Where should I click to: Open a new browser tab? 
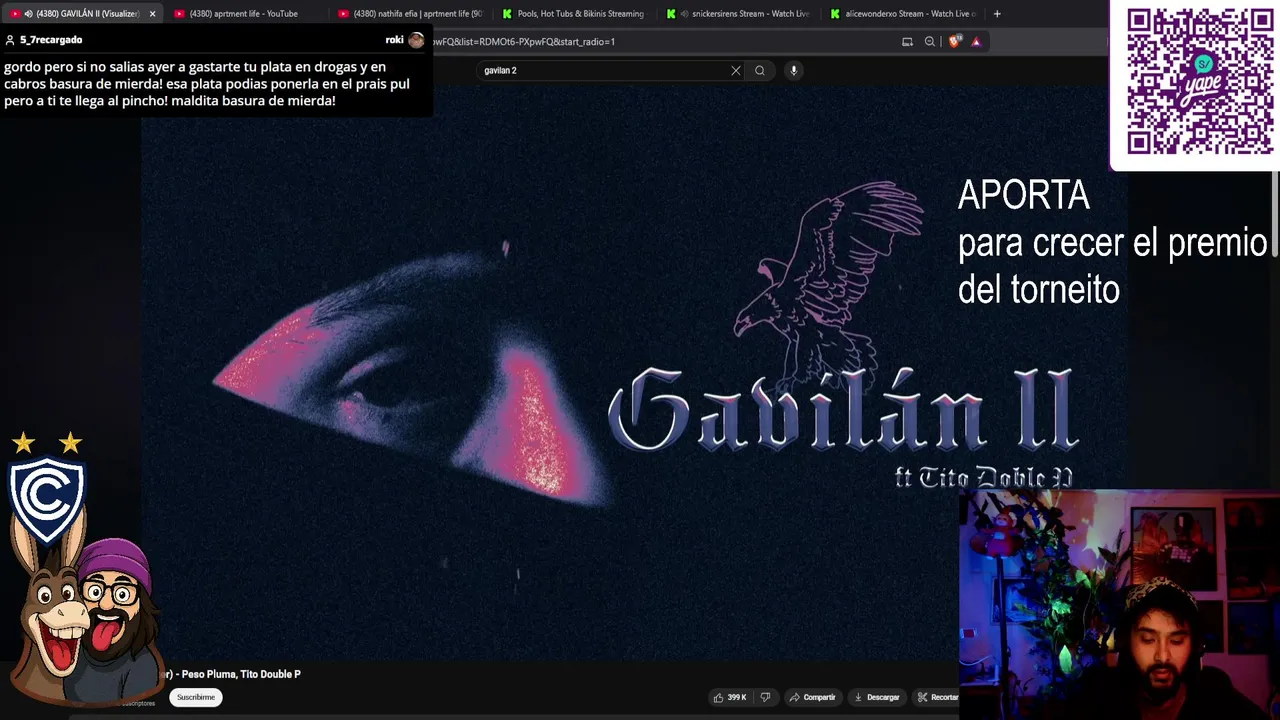point(997,14)
